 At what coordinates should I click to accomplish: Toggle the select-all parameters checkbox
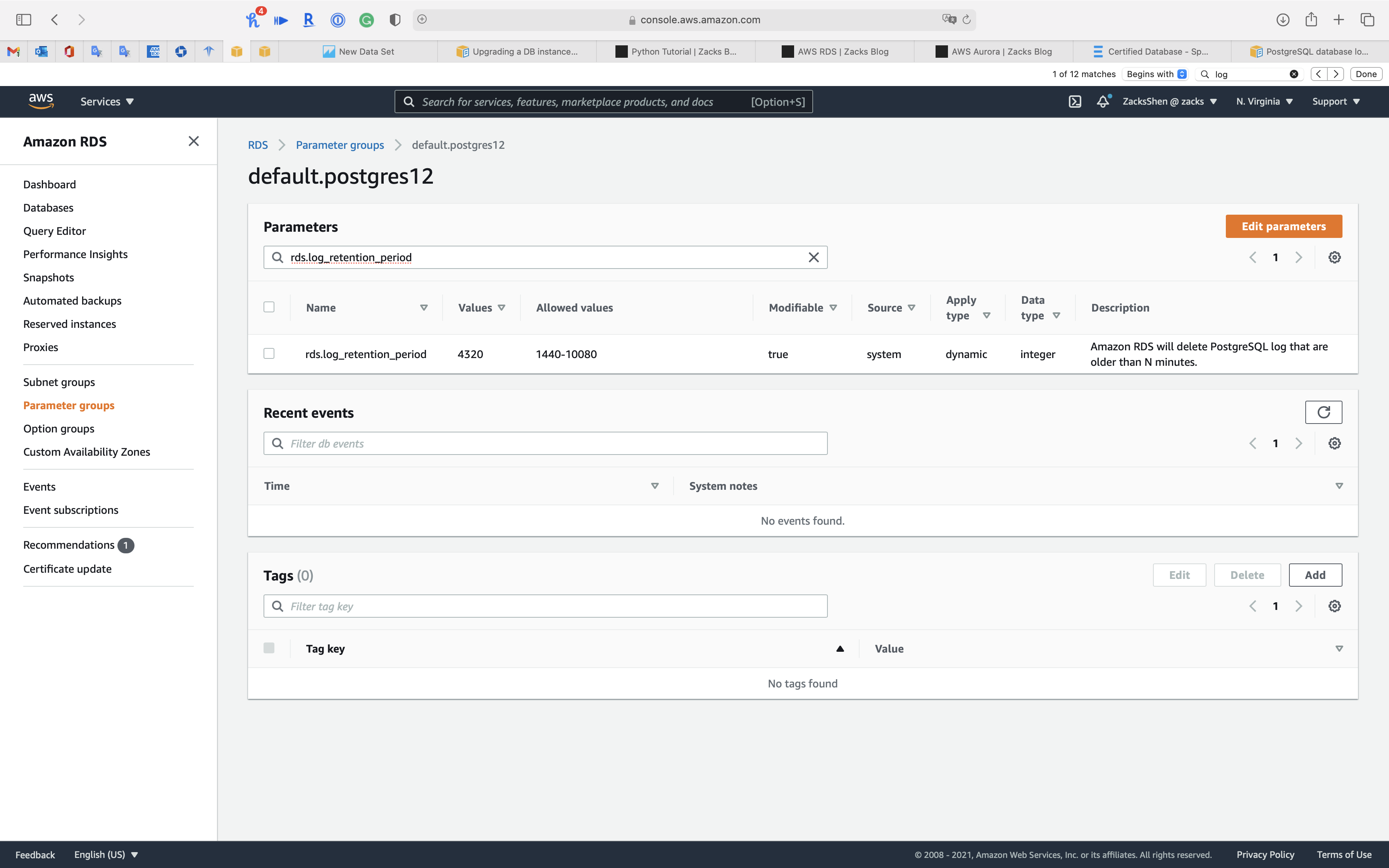tap(269, 307)
